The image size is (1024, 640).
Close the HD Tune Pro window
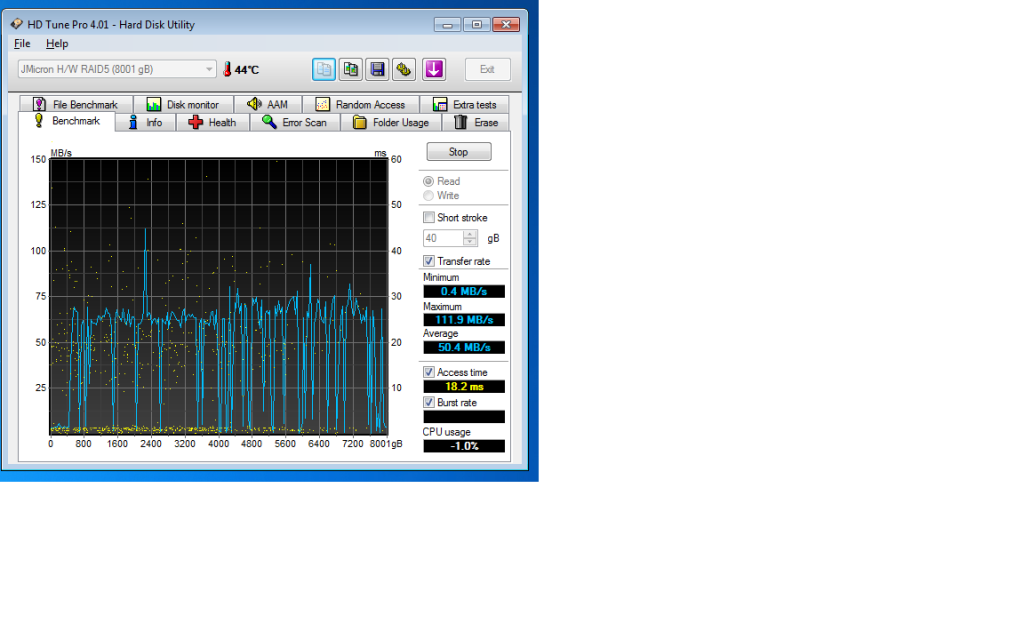[506, 25]
